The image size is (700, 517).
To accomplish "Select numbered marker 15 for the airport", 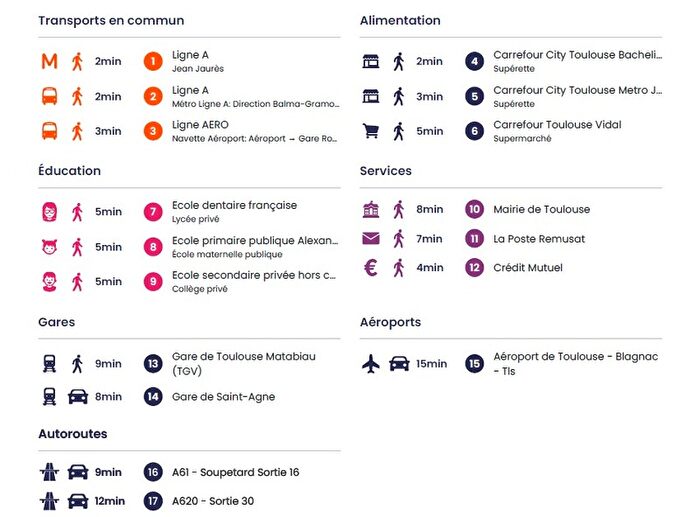I will pyautogui.click(x=475, y=364).
